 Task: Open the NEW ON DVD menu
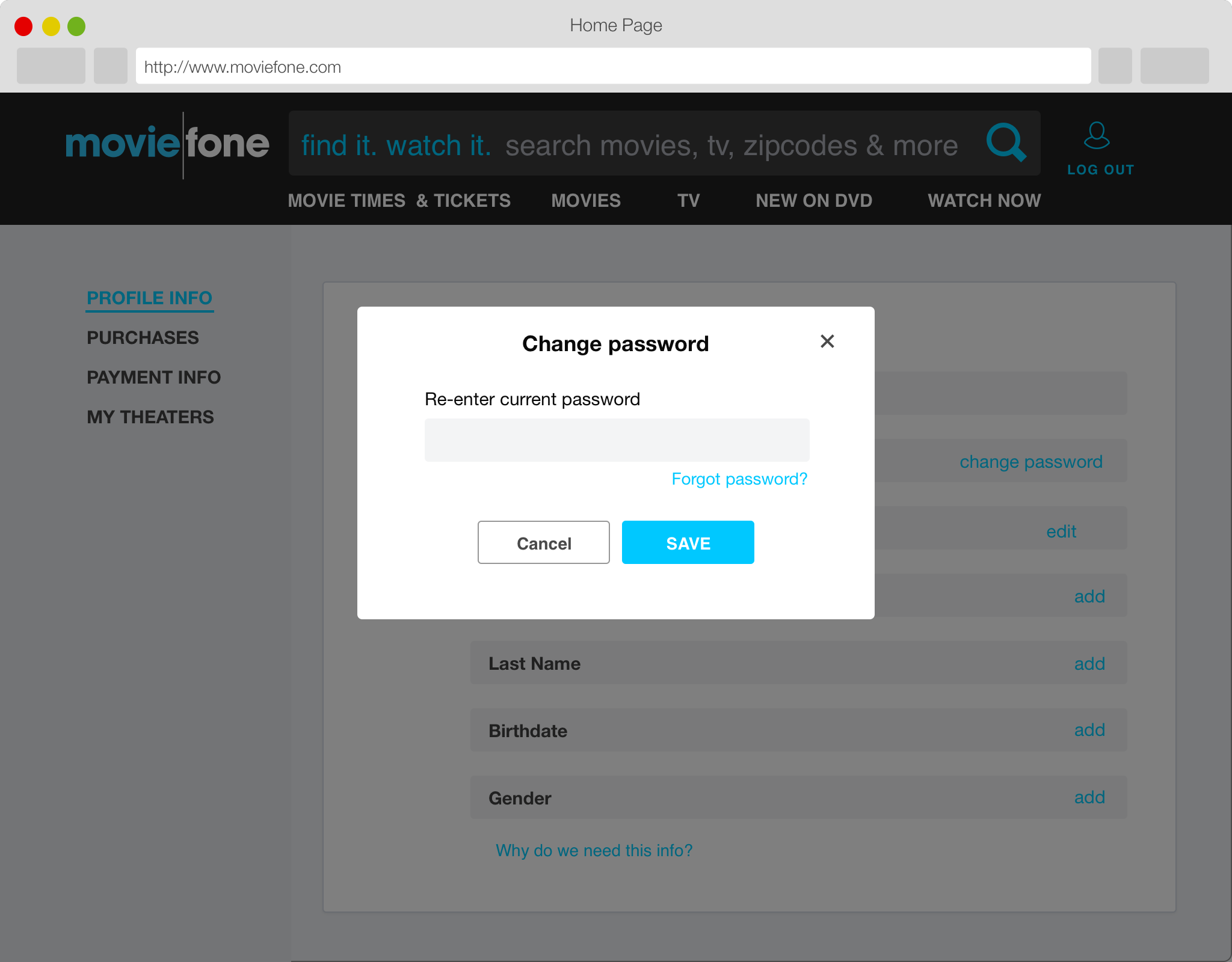[813, 201]
